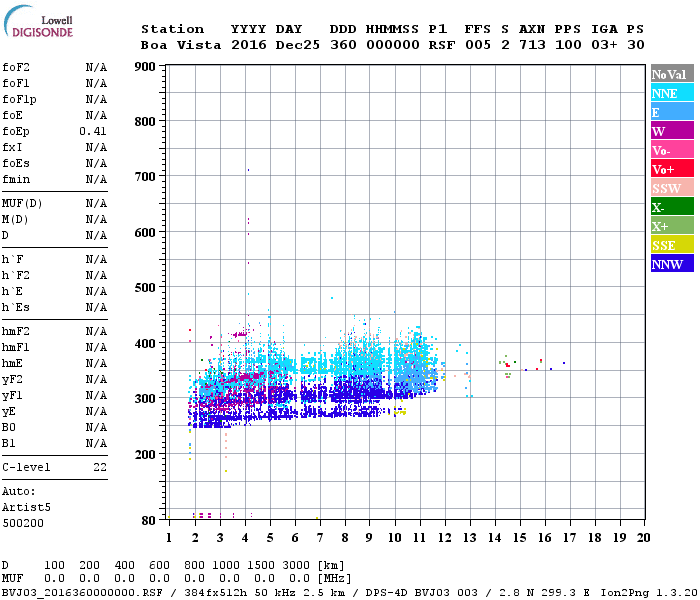The height and width of the screenshot is (600, 700).
Task: Click the foF2 parameter label
Action: [x=16, y=67]
